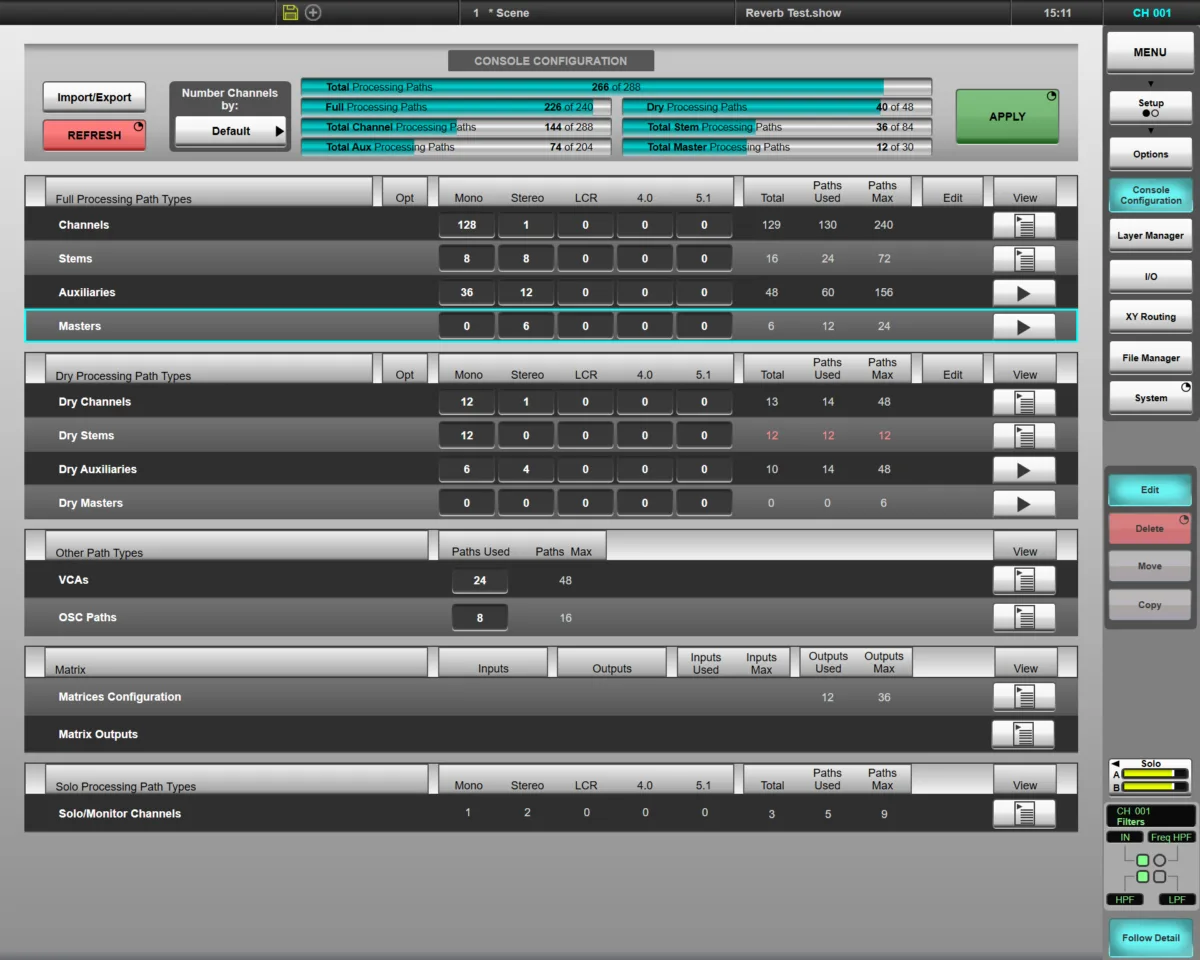Toggle the IN quick control button
This screenshot has height=960, width=1200.
pyautogui.click(x=1125, y=837)
